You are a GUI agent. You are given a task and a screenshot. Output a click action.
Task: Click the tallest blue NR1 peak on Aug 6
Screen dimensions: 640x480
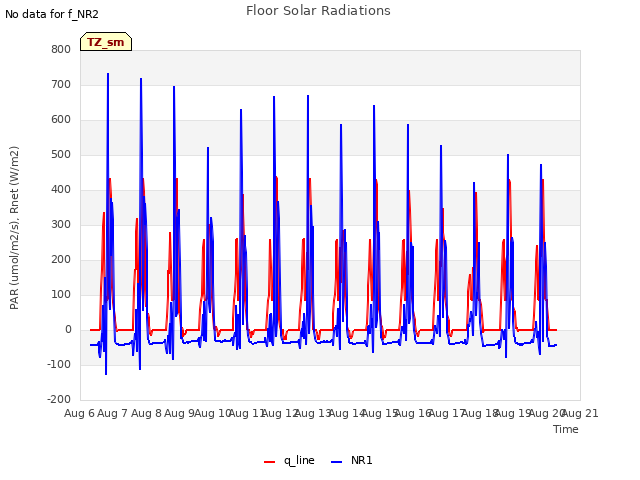108,74
